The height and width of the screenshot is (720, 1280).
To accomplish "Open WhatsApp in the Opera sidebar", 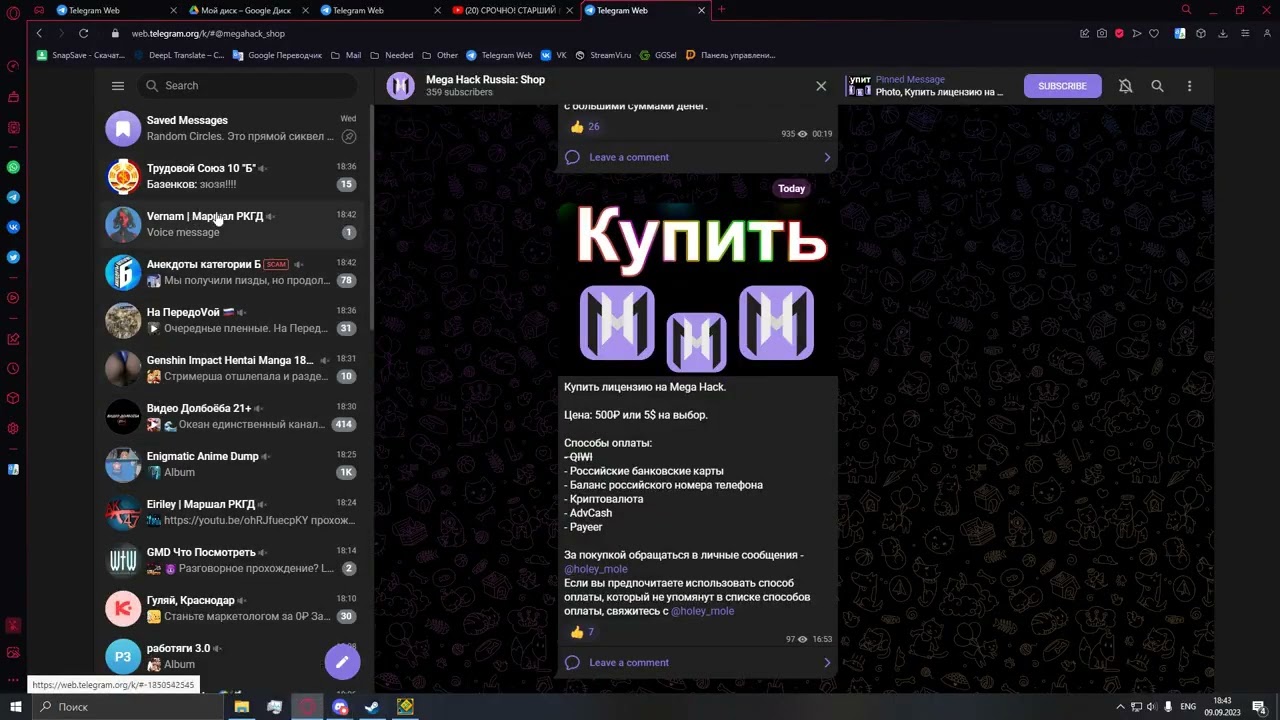I will (13, 167).
